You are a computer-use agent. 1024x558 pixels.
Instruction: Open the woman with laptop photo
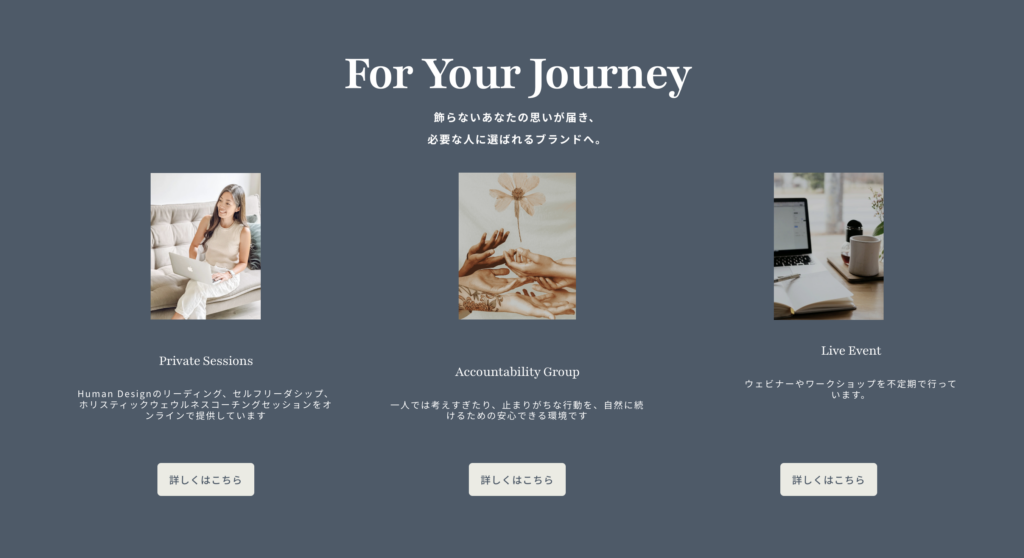click(206, 246)
